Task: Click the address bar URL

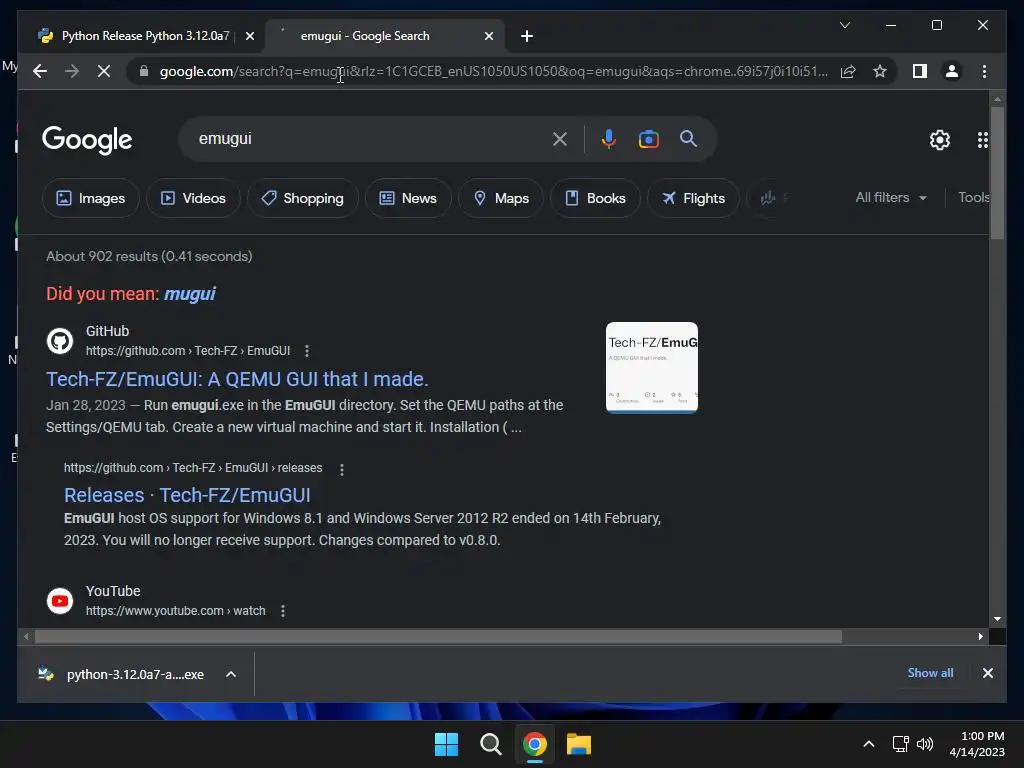Action: [494, 71]
